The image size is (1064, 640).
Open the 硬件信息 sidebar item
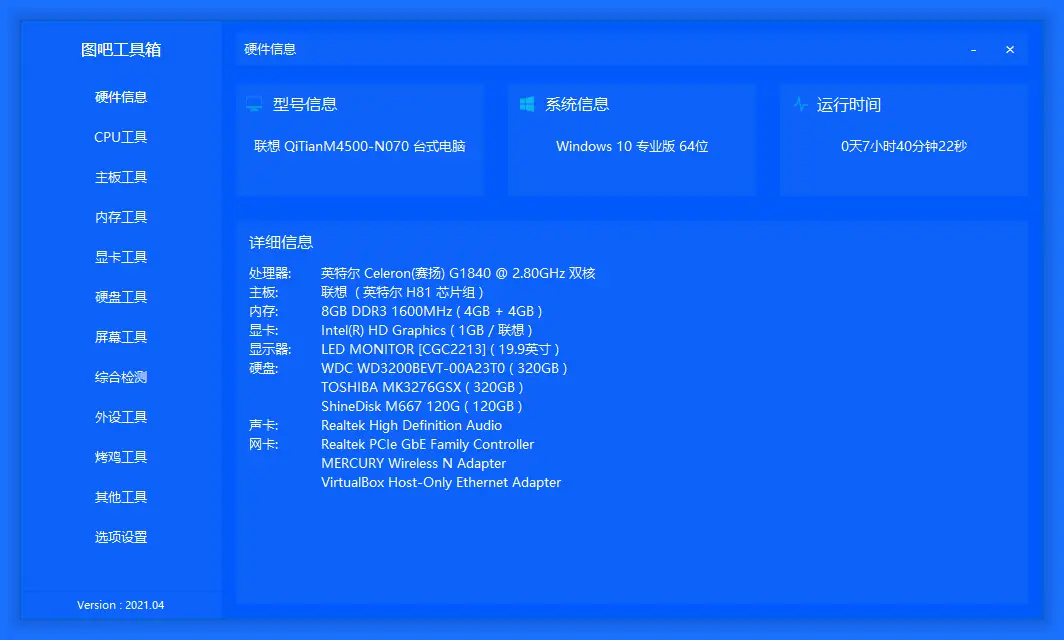[121, 97]
